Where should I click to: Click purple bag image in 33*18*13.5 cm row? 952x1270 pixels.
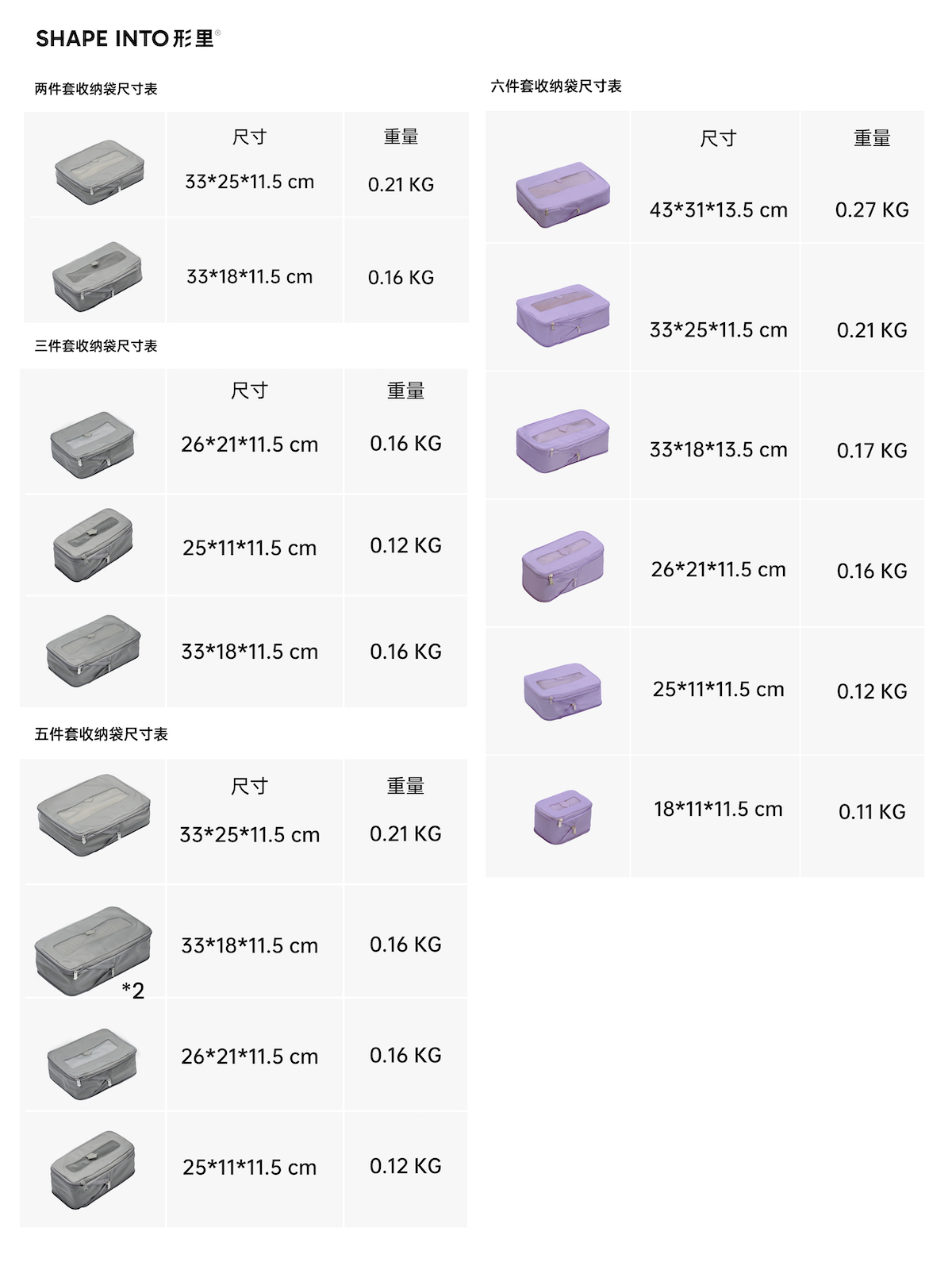click(562, 441)
